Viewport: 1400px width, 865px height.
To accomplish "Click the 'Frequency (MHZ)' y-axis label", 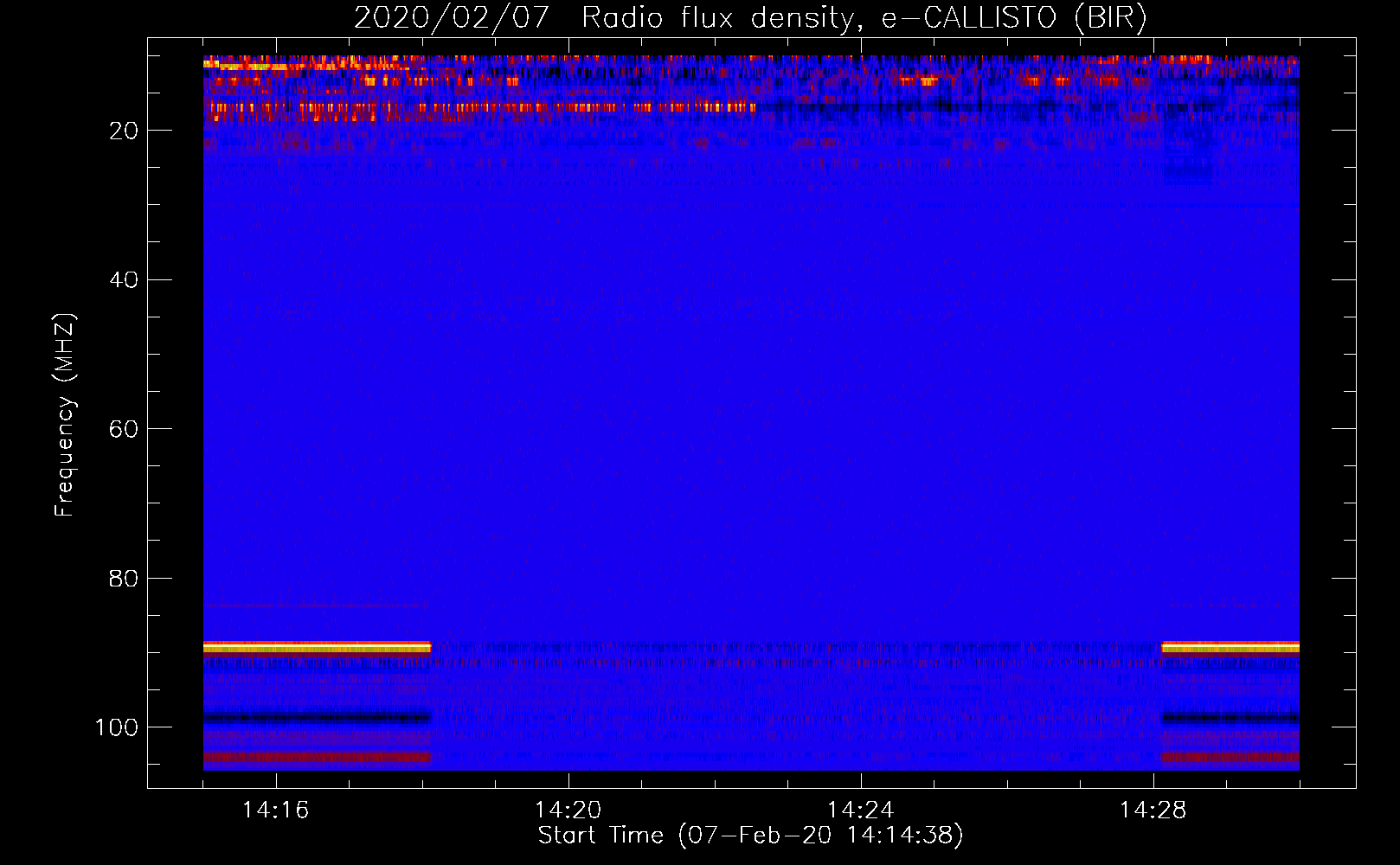I will click(66, 415).
